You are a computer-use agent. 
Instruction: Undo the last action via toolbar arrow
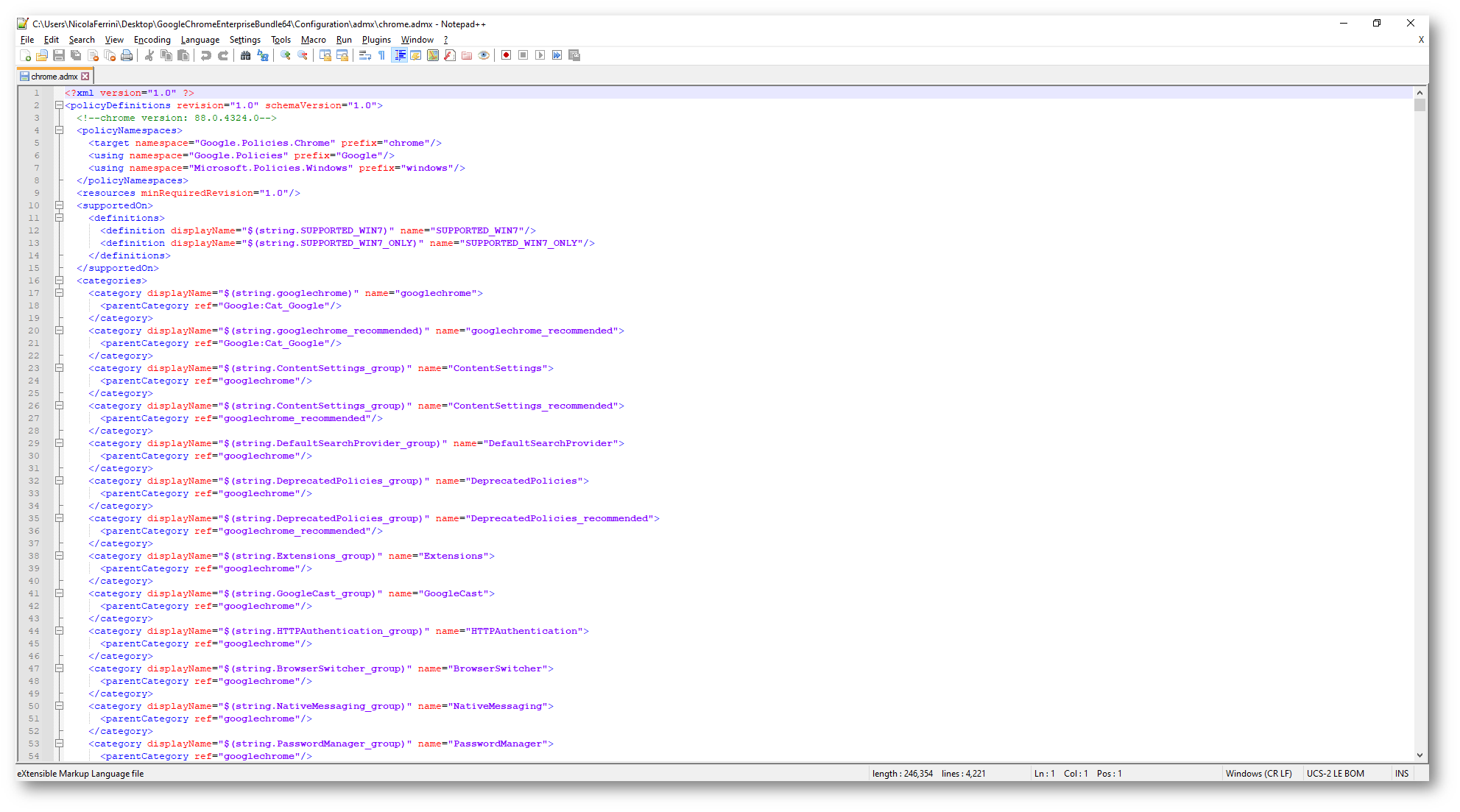coord(206,55)
